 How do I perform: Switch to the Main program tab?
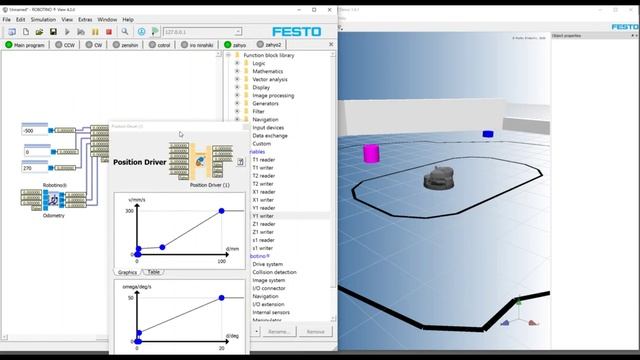(25, 45)
